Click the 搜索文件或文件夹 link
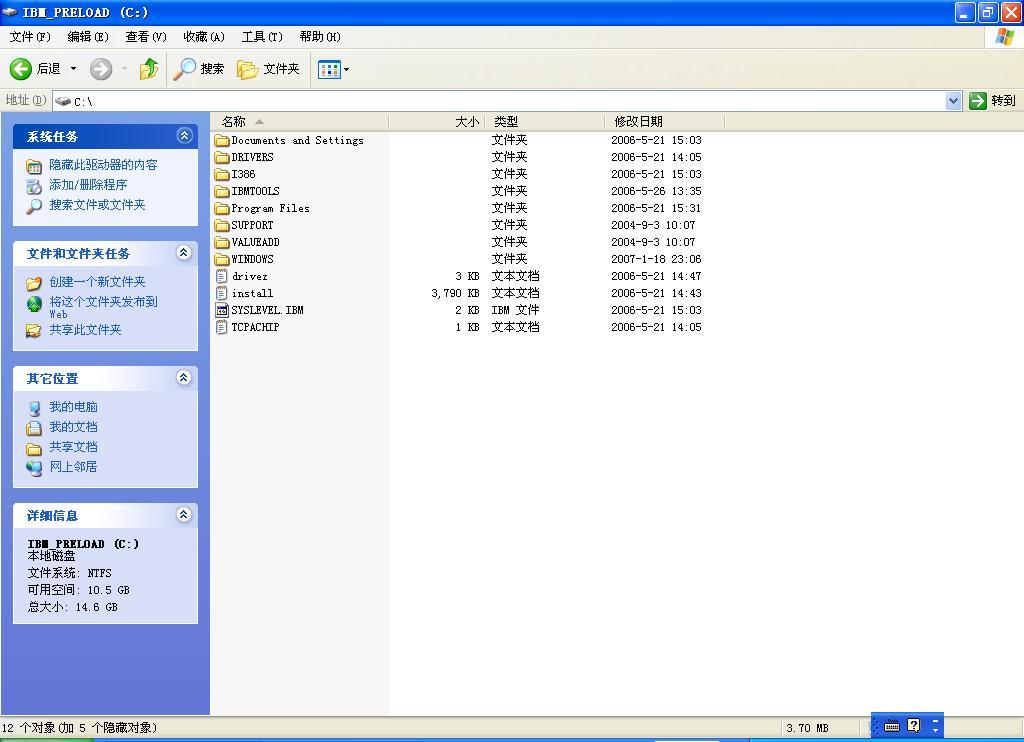 (97, 205)
